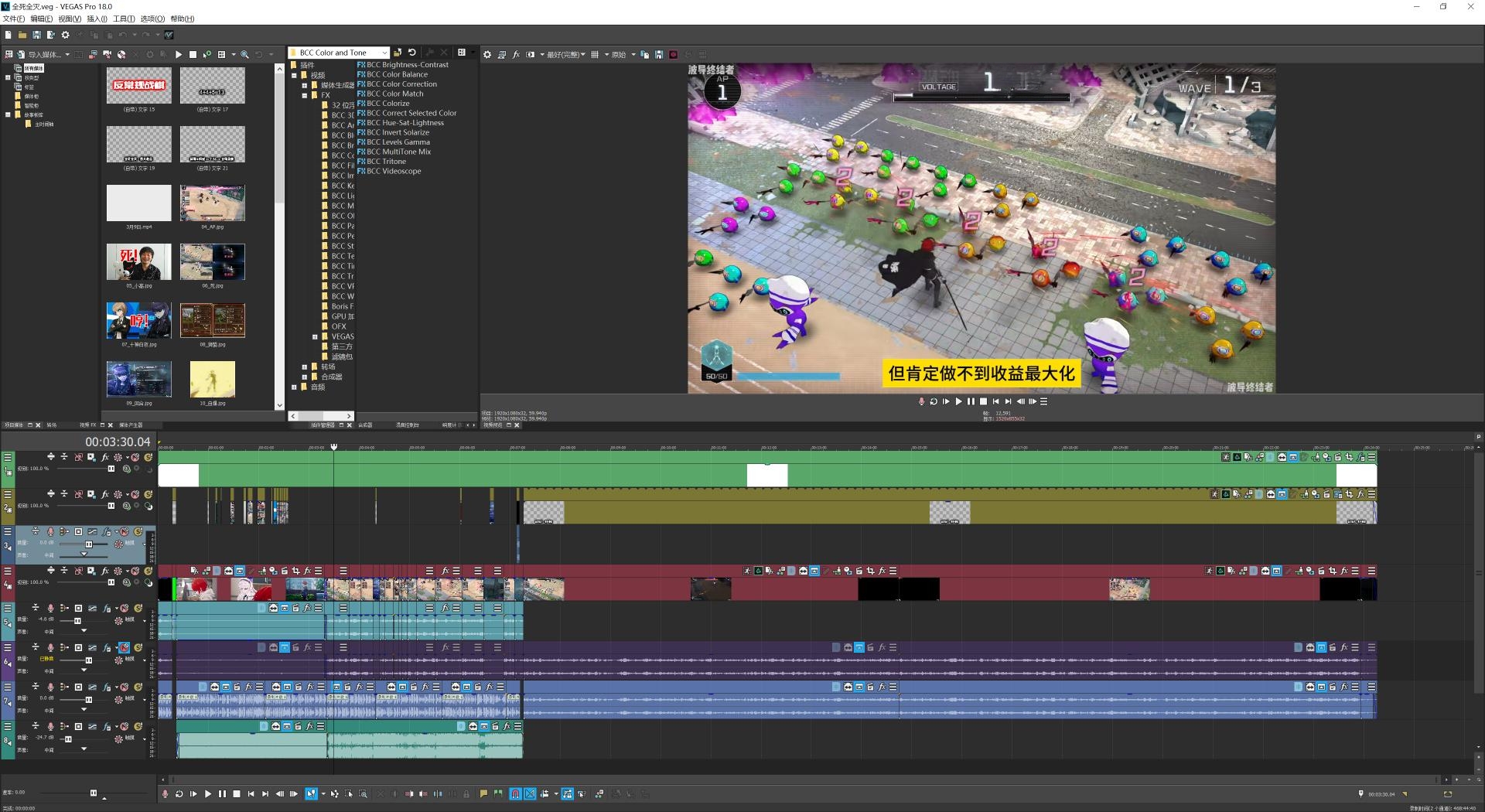Open video preview properties gear icon

pyautogui.click(x=487, y=55)
